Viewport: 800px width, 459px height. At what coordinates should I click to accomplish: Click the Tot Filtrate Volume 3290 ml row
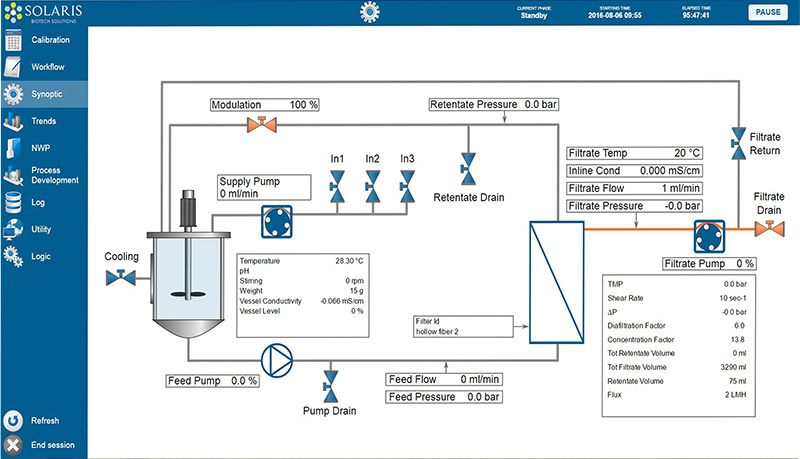[x=677, y=367]
